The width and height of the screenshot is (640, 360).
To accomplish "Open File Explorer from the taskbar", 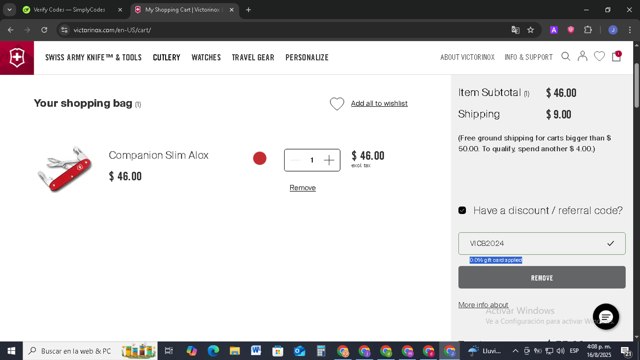I will click(x=235, y=351).
